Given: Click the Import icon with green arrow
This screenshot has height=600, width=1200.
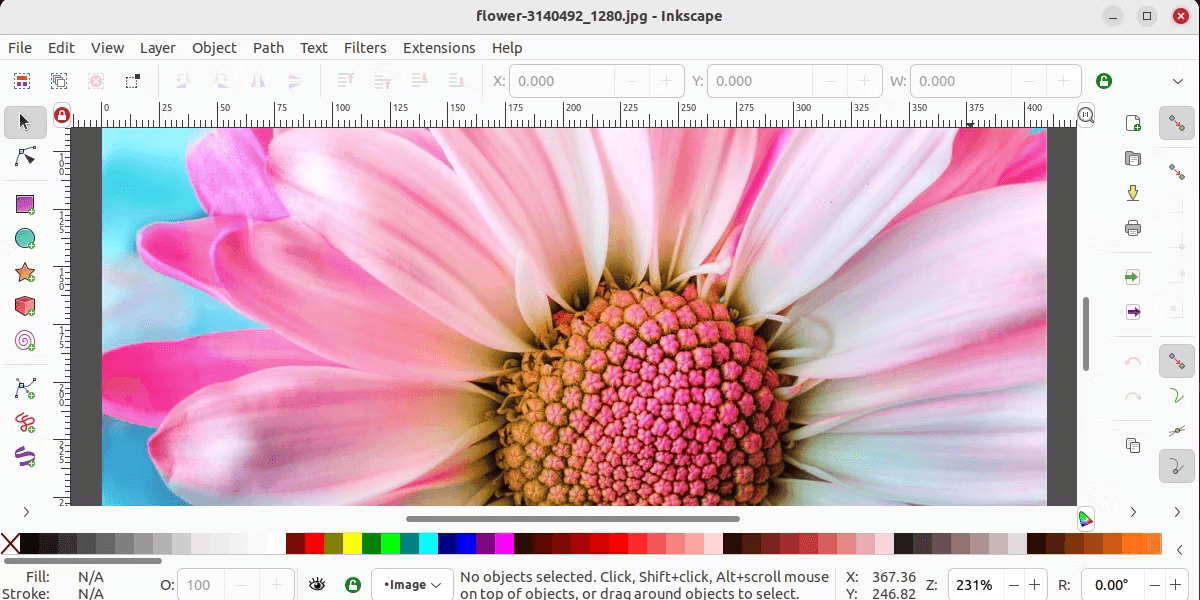Looking at the screenshot, I should (x=1133, y=277).
